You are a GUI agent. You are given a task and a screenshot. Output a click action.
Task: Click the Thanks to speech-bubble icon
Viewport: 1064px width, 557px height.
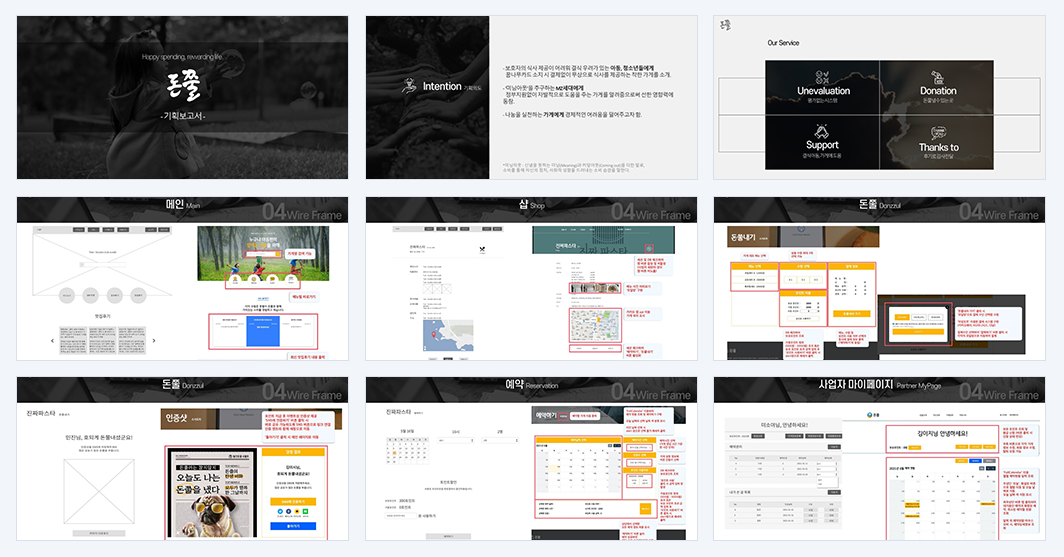point(938,133)
